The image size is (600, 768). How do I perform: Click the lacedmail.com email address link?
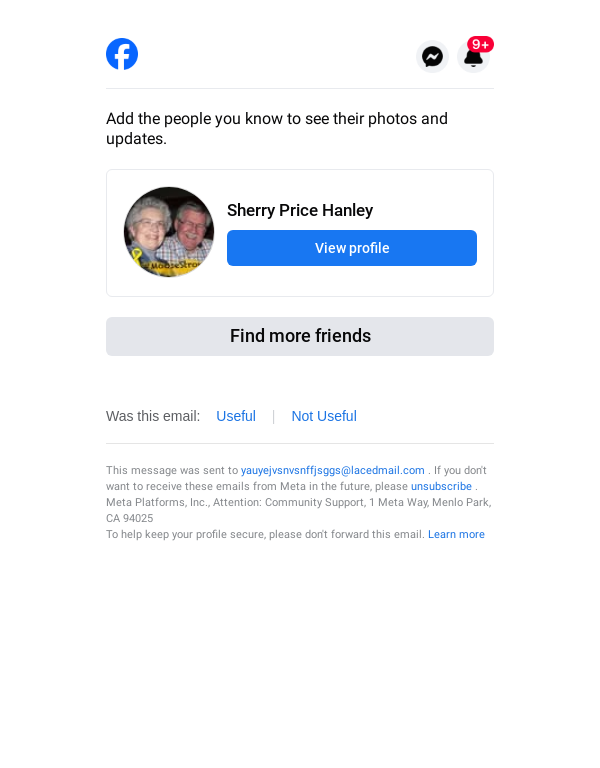pyautogui.click(x=333, y=470)
